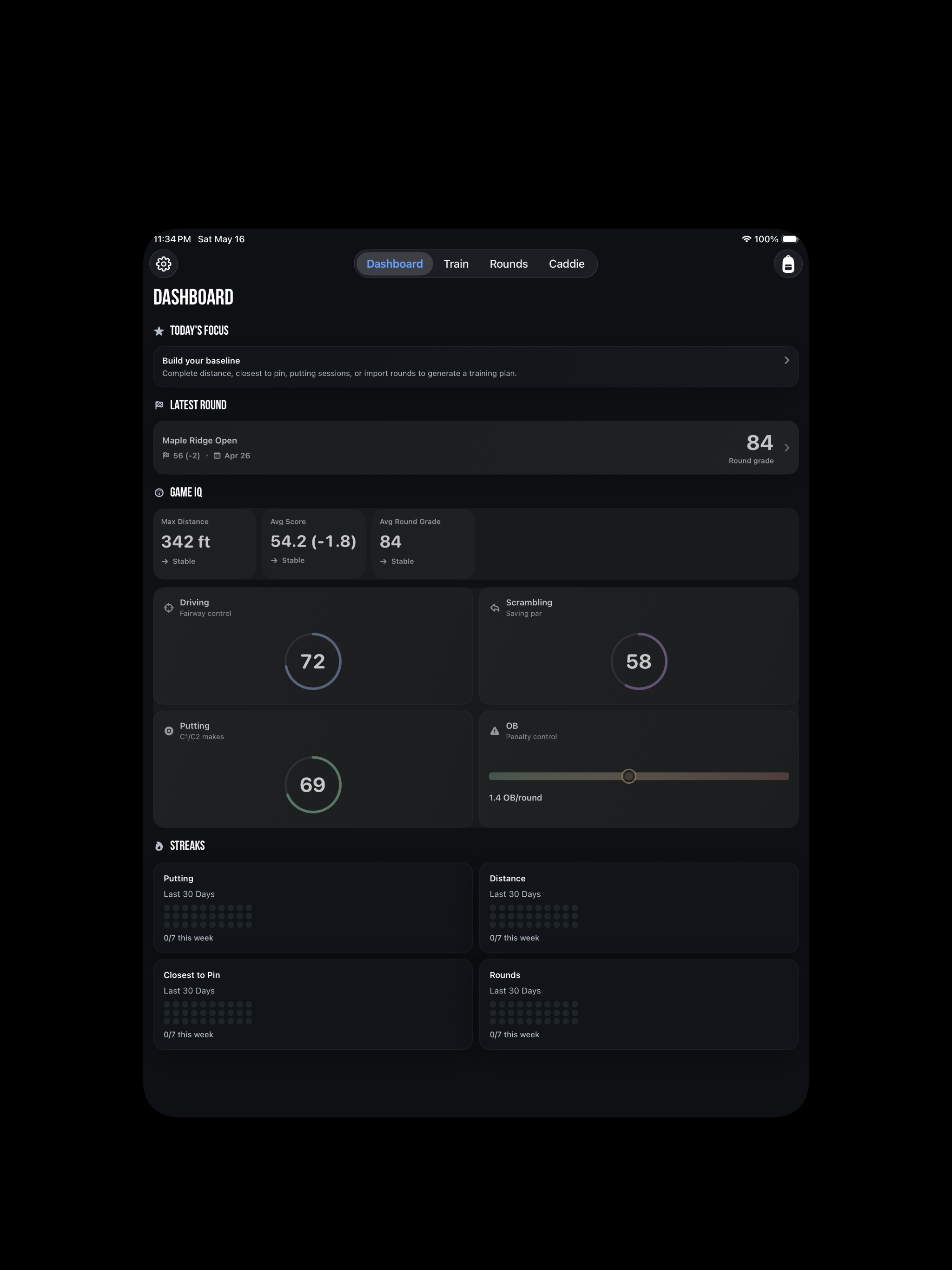This screenshot has height=1270, width=952.
Task: Click the Driving crosshair icon
Action: pos(169,608)
